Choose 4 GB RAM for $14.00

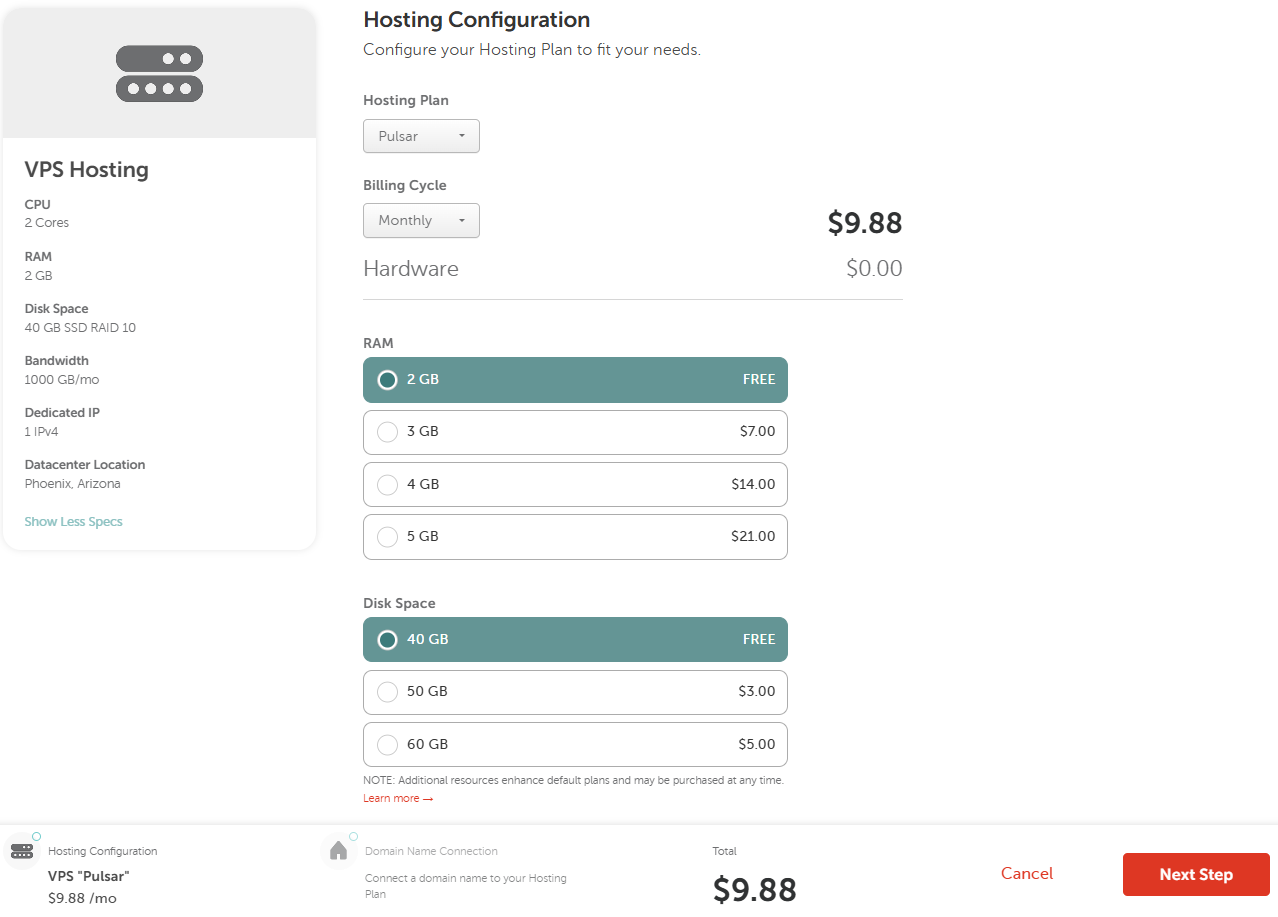575,484
